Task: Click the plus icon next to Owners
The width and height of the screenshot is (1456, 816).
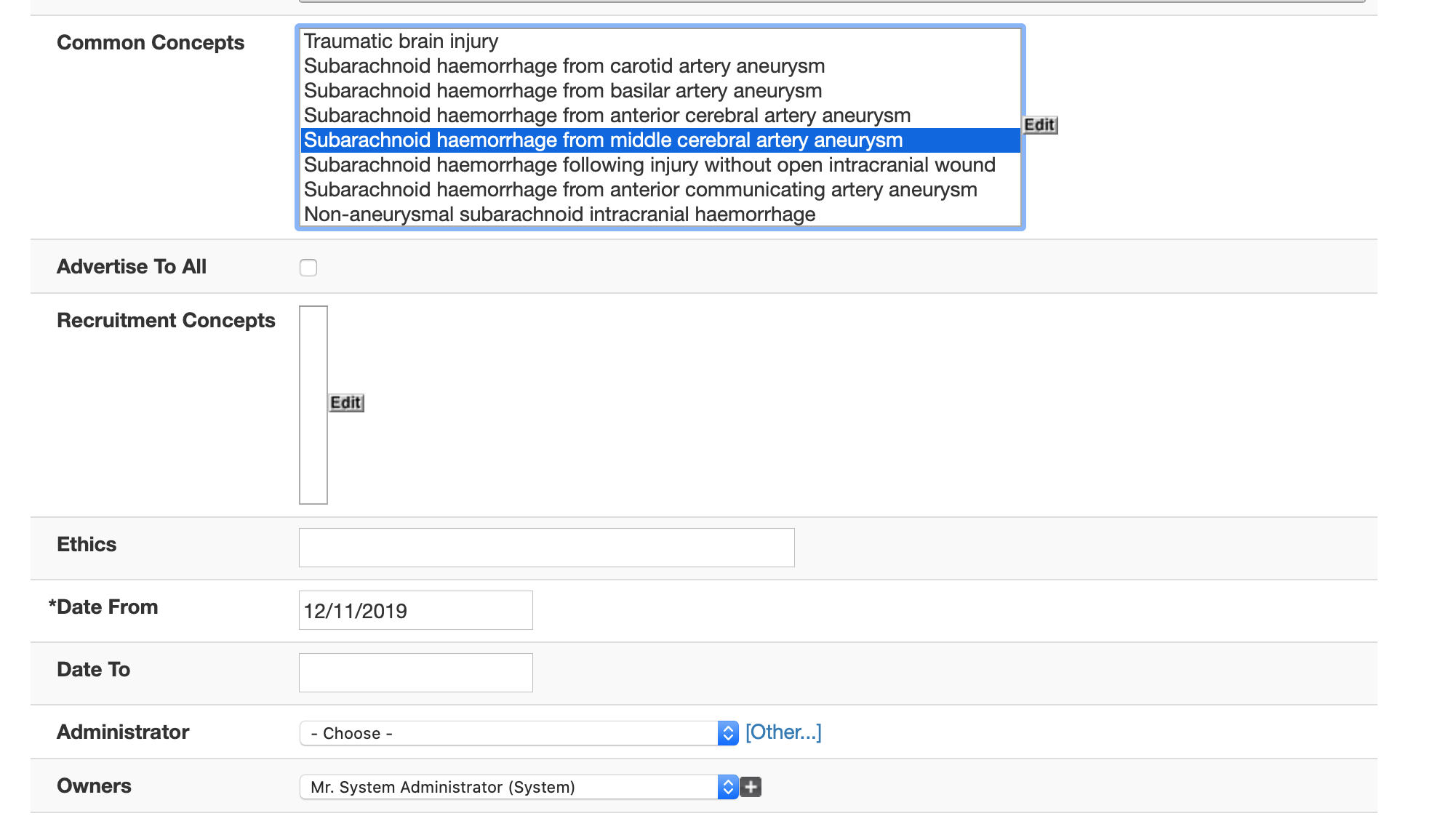Action: click(x=751, y=787)
